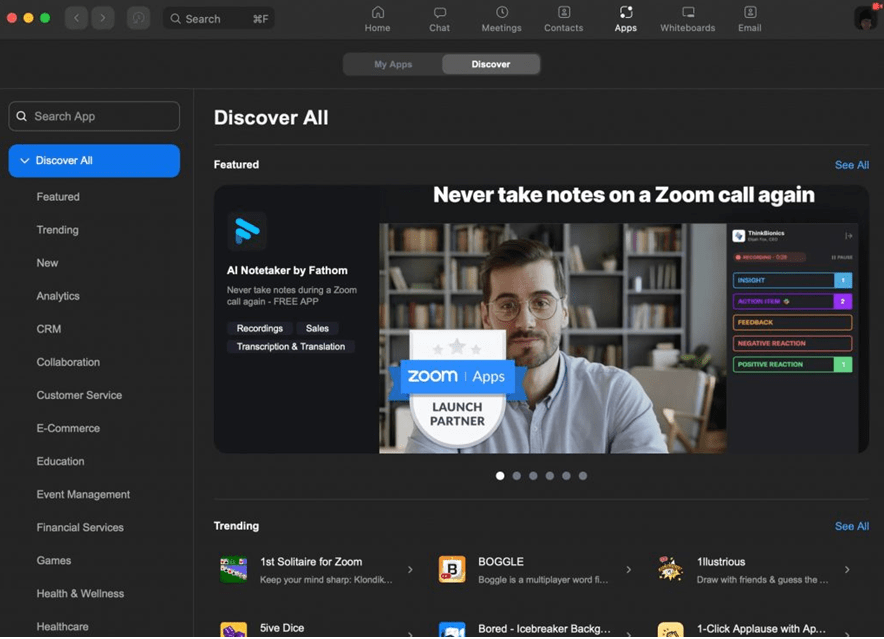Click the AI Notetaker by Fathom logo
Viewport: 884px width, 639px height.
[x=246, y=232]
